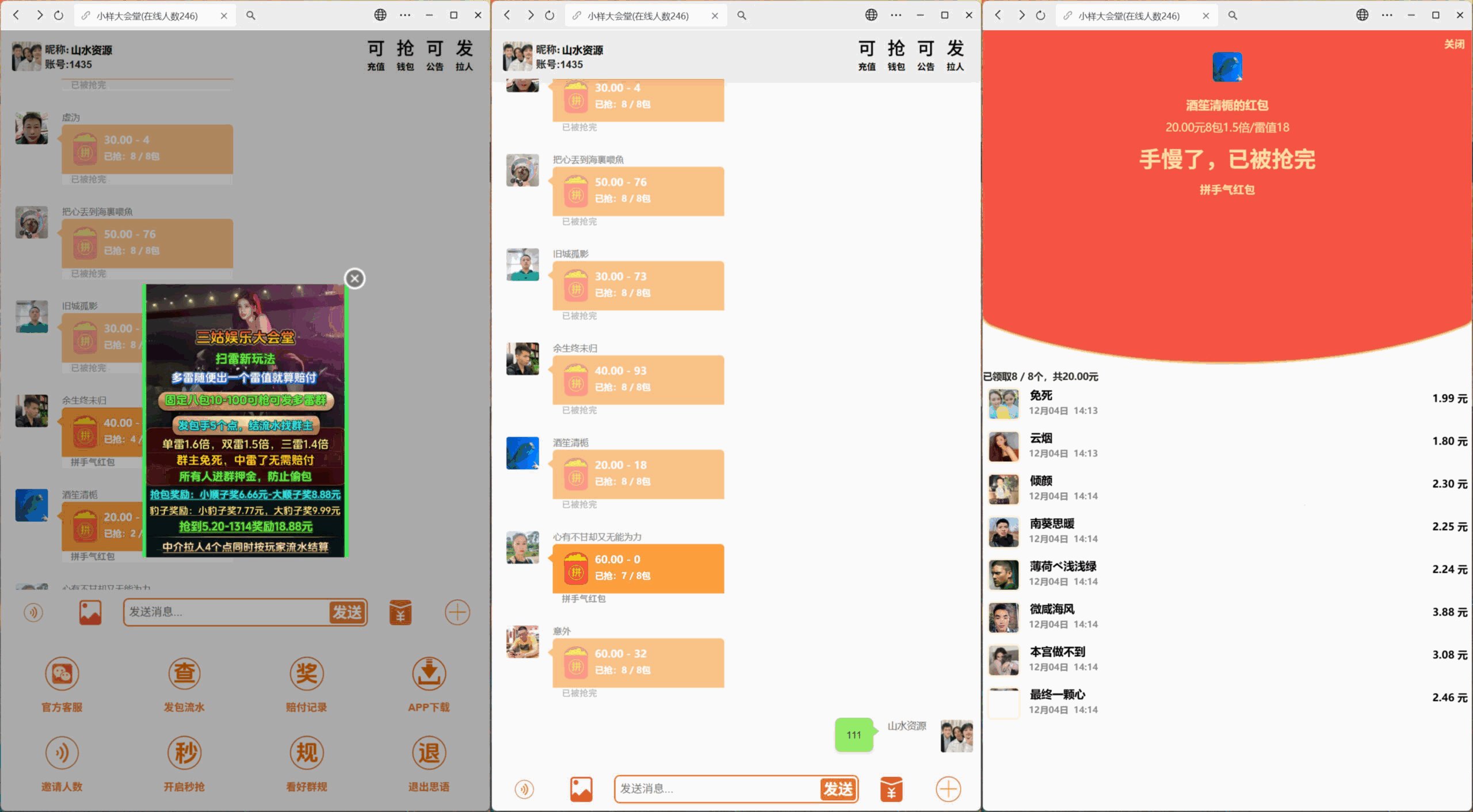Click the plus icon in the chat bar
The height and width of the screenshot is (812, 1473).
pos(456,612)
